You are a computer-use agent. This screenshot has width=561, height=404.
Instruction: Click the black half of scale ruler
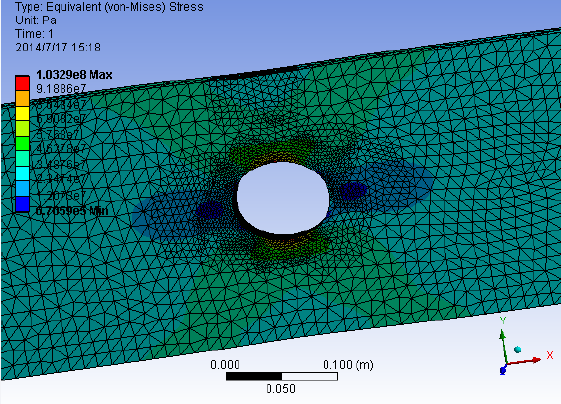click(x=254, y=376)
